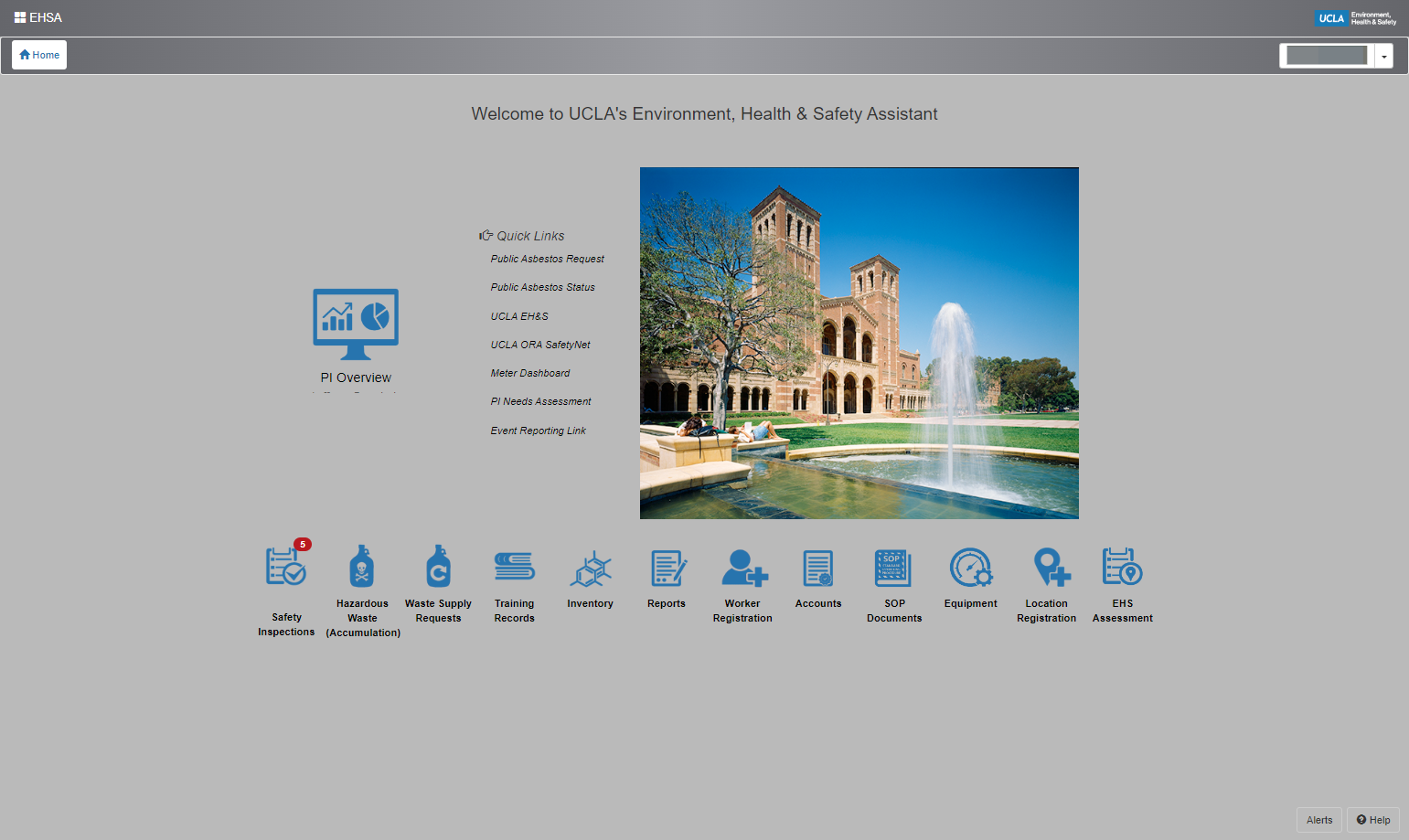Open Hazardous Waste (Accumulation) bottle icon
The height and width of the screenshot is (840, 1409).
coord(362,567)
